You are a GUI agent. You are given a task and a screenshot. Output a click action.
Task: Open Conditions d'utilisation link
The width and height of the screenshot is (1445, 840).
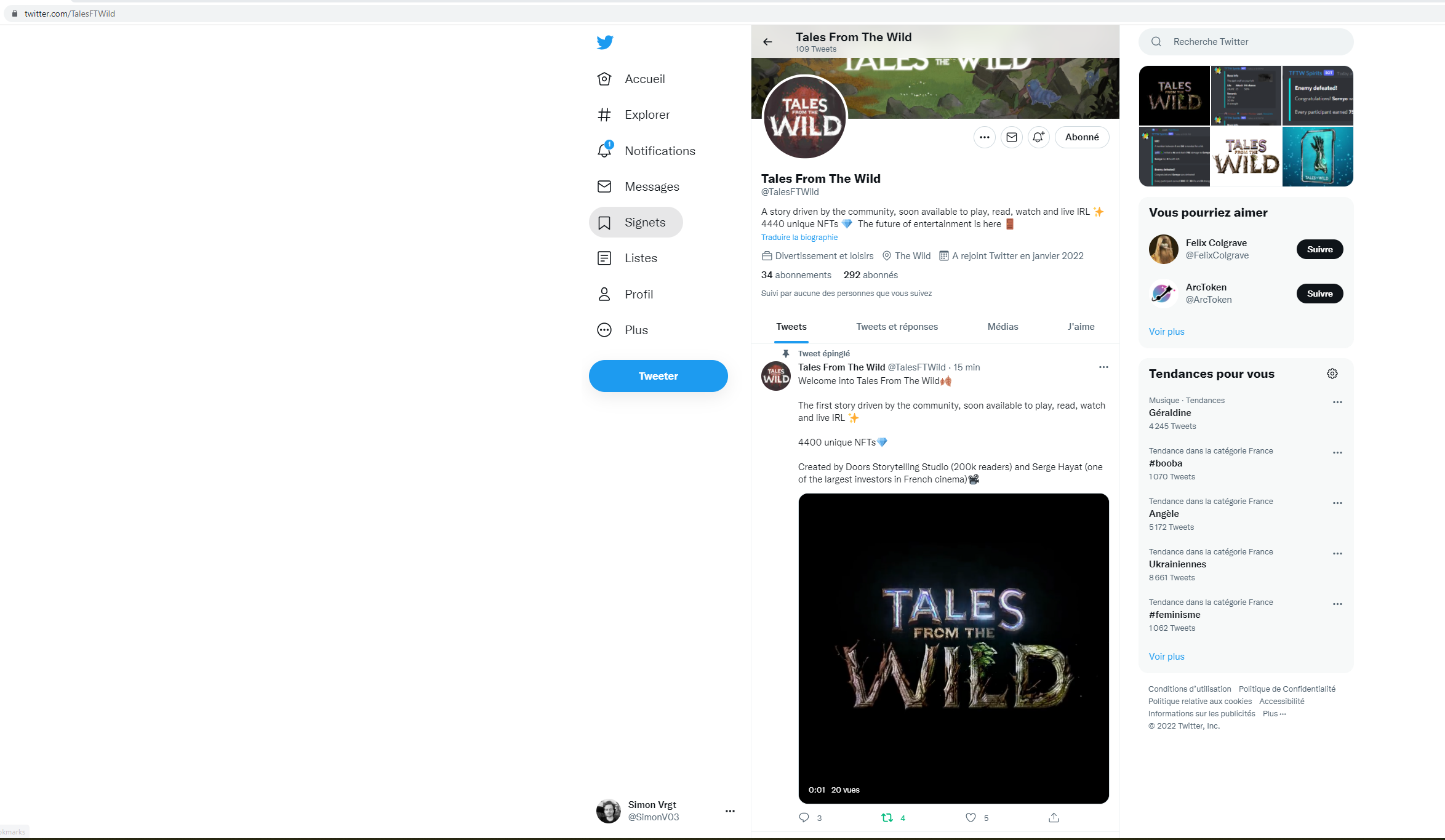1190,689
